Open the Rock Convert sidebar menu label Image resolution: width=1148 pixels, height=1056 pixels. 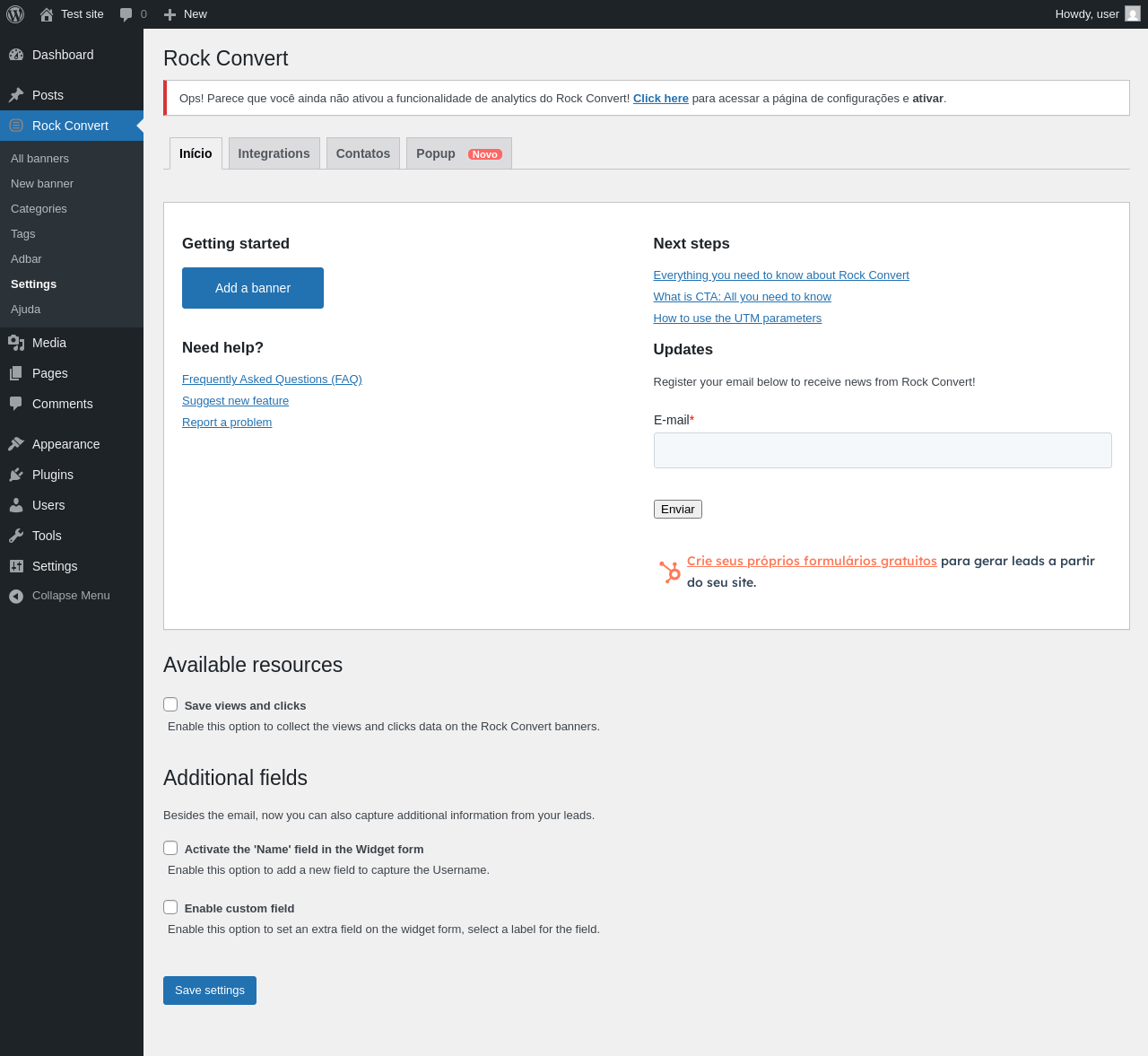point(70,126)
